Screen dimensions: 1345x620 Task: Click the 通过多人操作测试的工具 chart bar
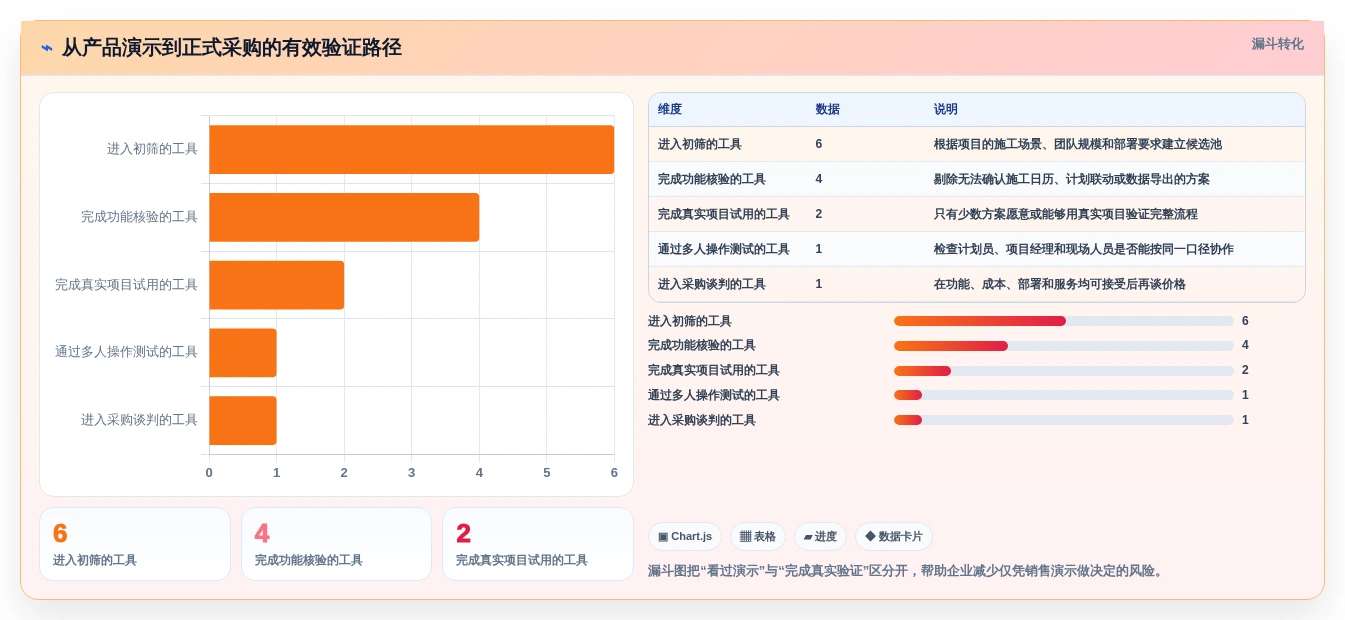click(x=242, y=352)
